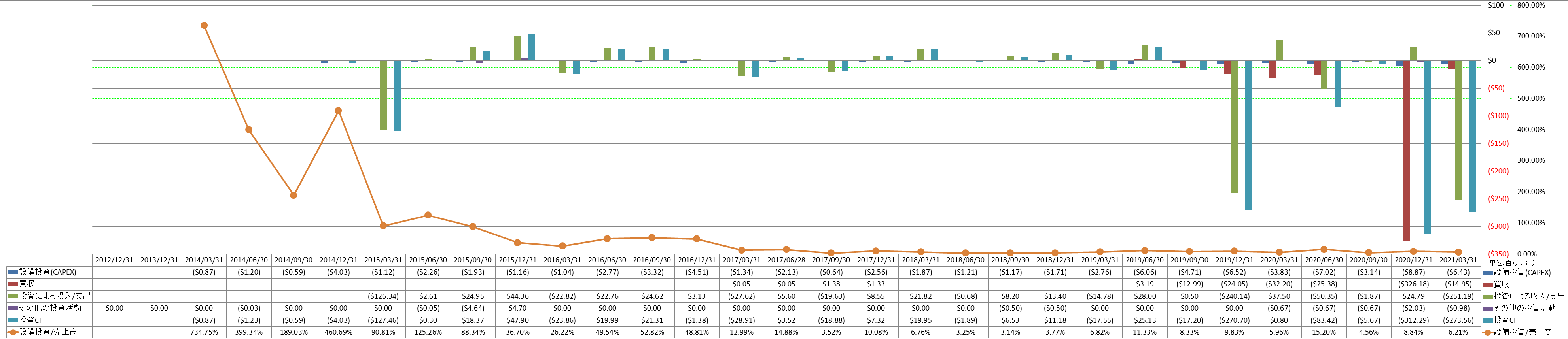The width and height of the screenshot is (1568, 339).
Task: Select the $44.36 investment income cell
Action: [x=517, y=296]
